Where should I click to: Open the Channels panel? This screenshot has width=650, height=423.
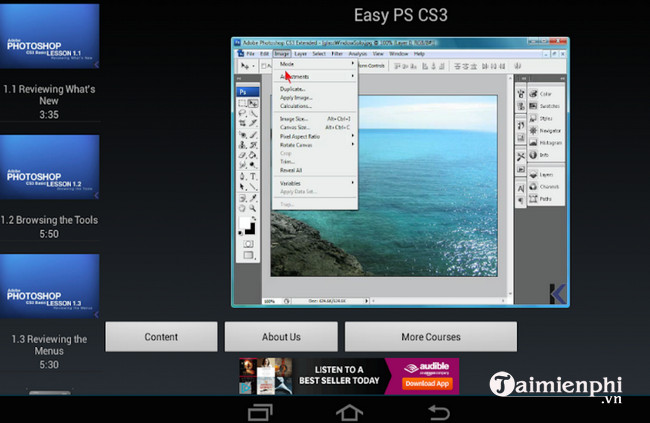click(546, 187)
